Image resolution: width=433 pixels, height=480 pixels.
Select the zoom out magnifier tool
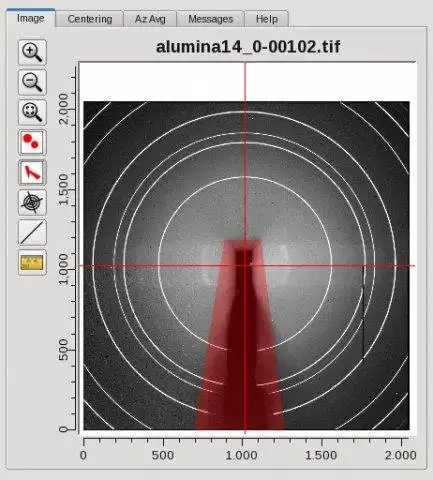click(32, 82)
